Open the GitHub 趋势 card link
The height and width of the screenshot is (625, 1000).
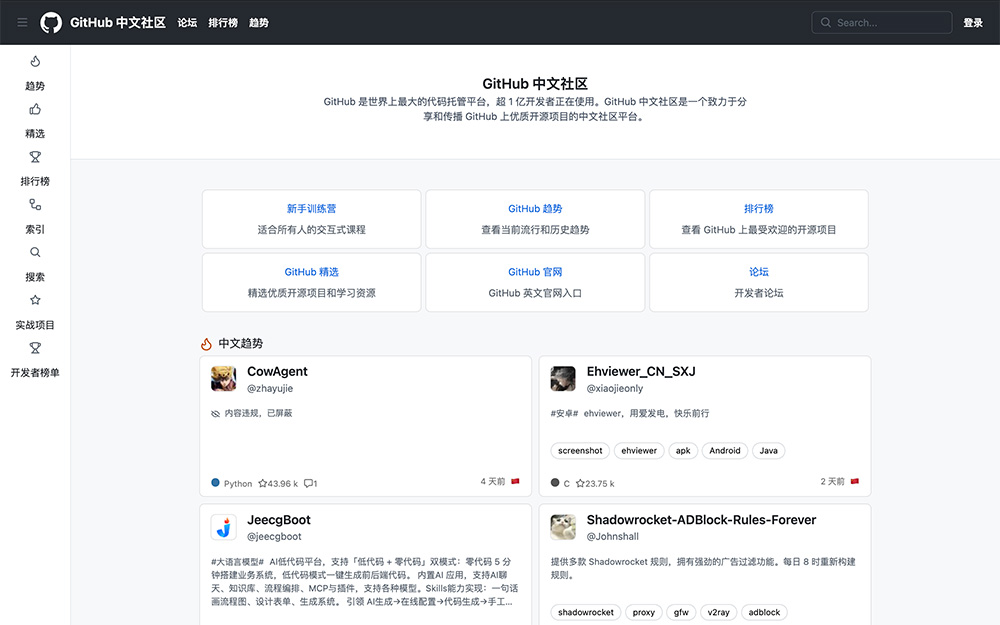[535, 209]
